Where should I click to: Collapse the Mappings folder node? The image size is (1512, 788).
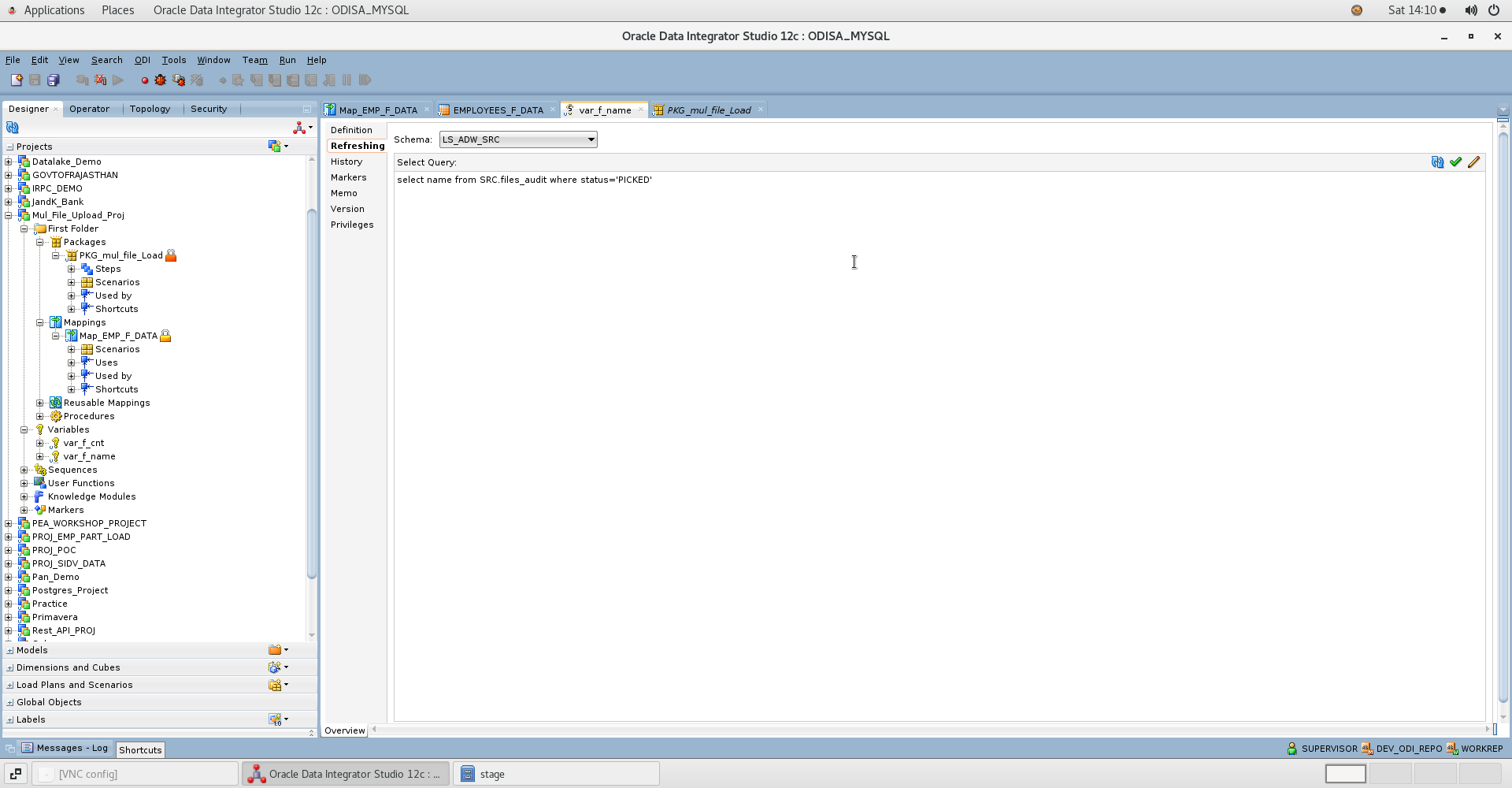coord(40,322)
